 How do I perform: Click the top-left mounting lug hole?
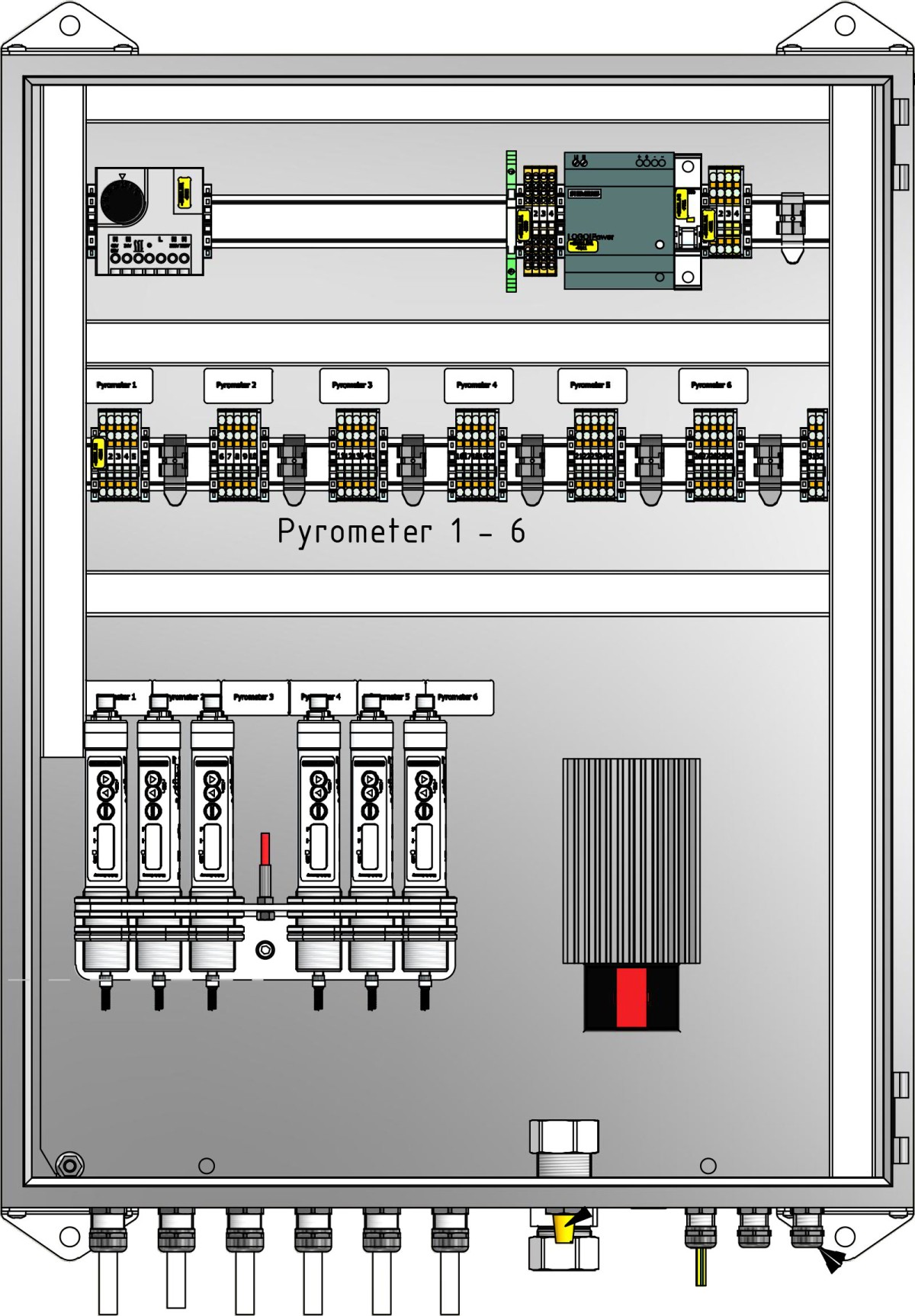click(69, 26)
